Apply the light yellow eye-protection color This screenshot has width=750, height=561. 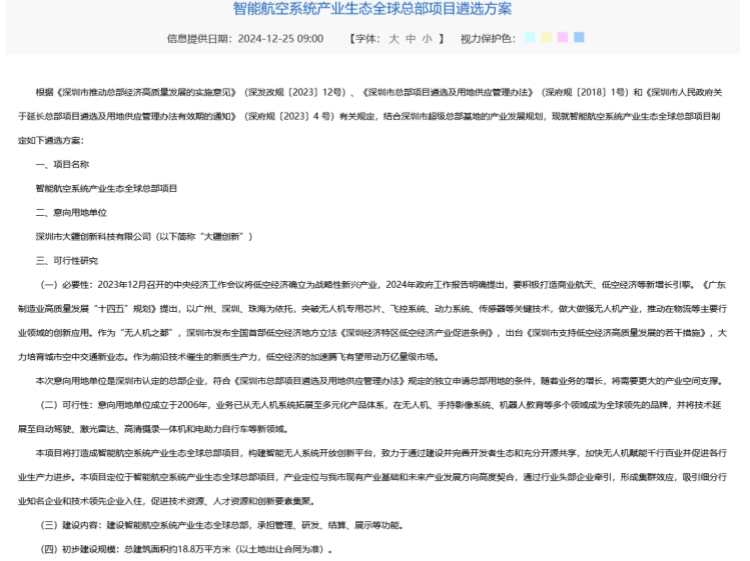[546, 38]
